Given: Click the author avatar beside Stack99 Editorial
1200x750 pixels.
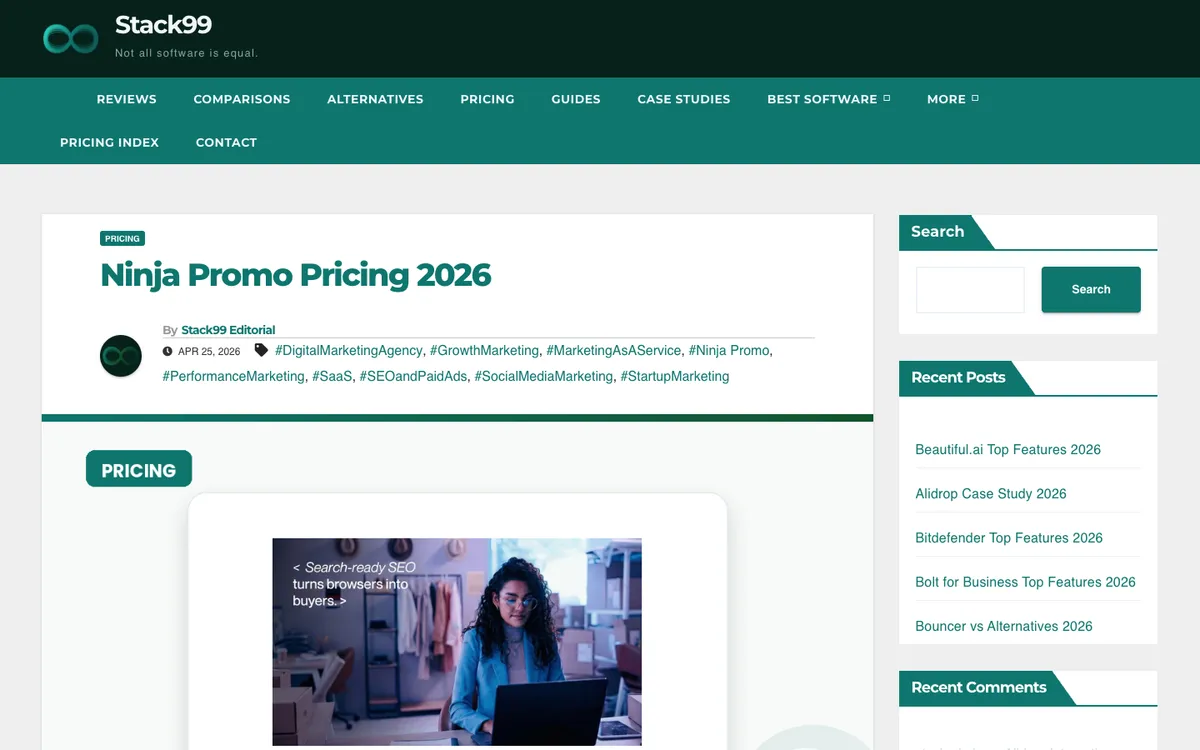Looking at the screenshot, I should click(x=121, y=356).
